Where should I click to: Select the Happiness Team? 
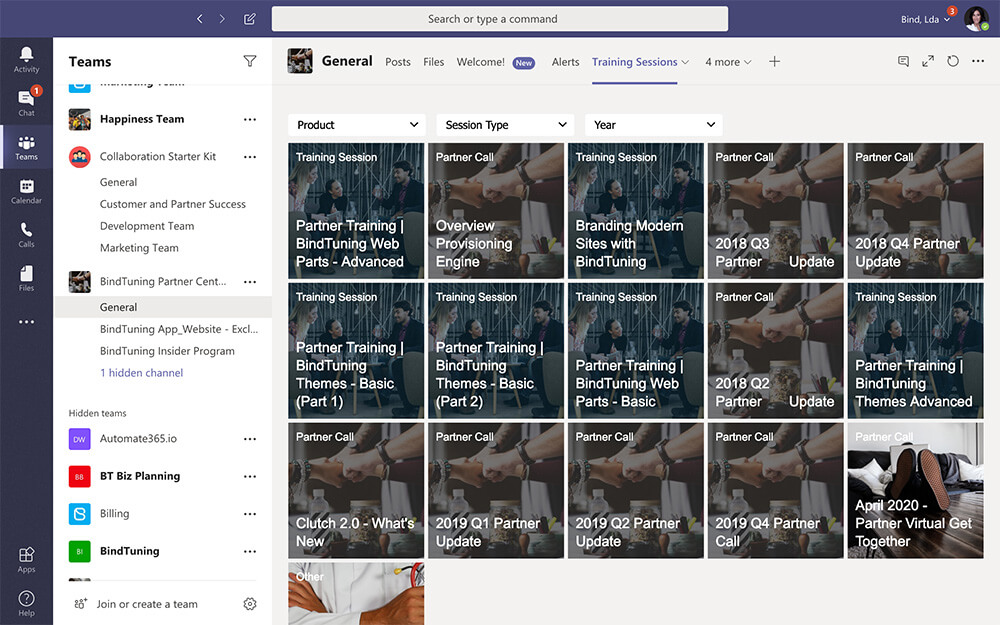pyautogui.click(x=142, y=119)
